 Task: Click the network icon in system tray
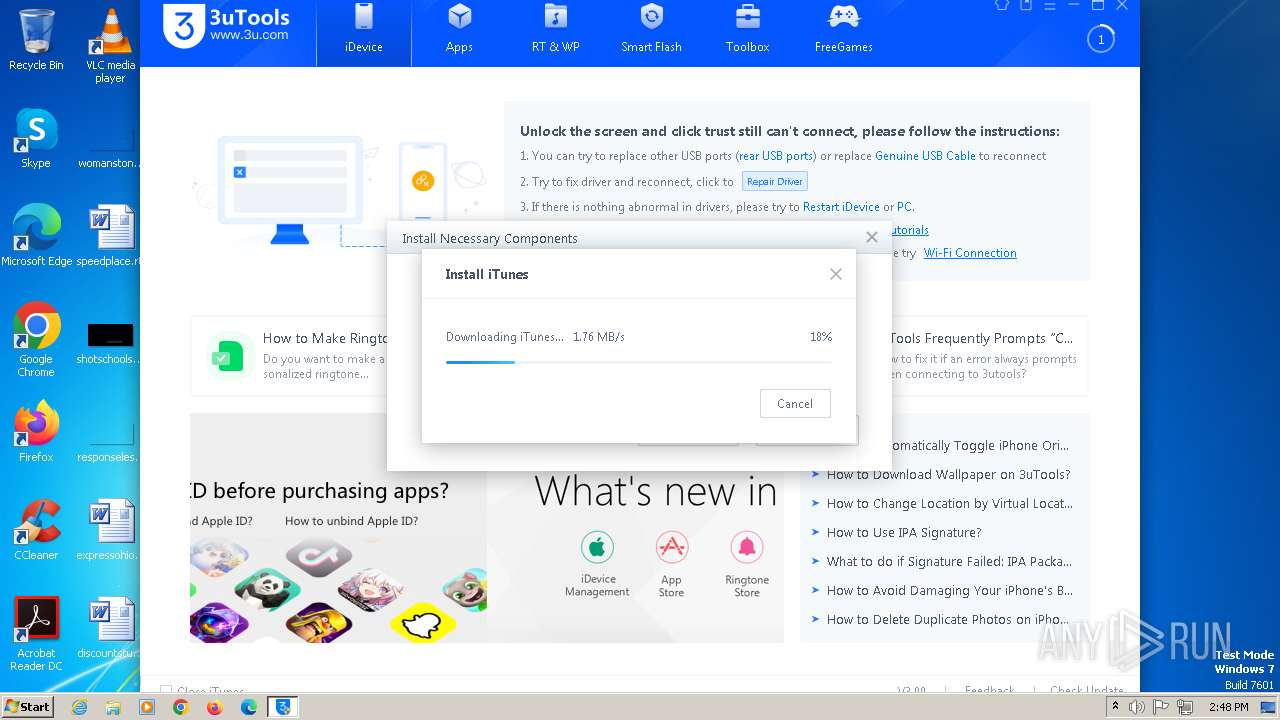click(x=1185, y=707)
